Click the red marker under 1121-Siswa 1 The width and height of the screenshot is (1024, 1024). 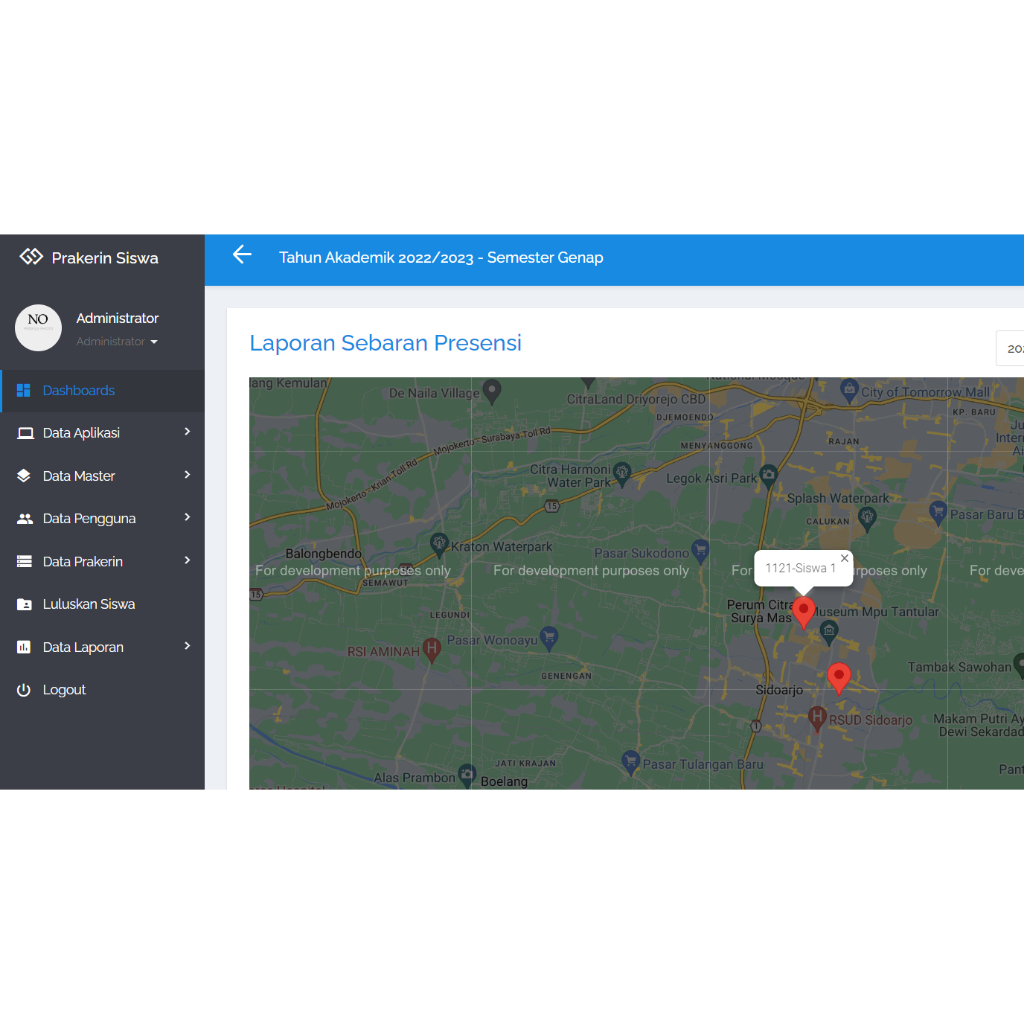803,613
